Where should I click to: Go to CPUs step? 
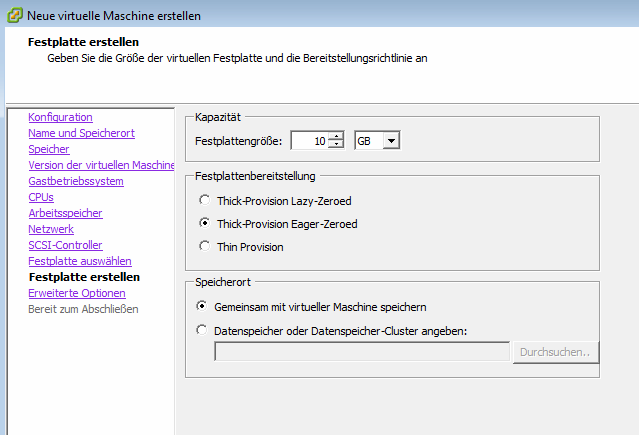41,197
